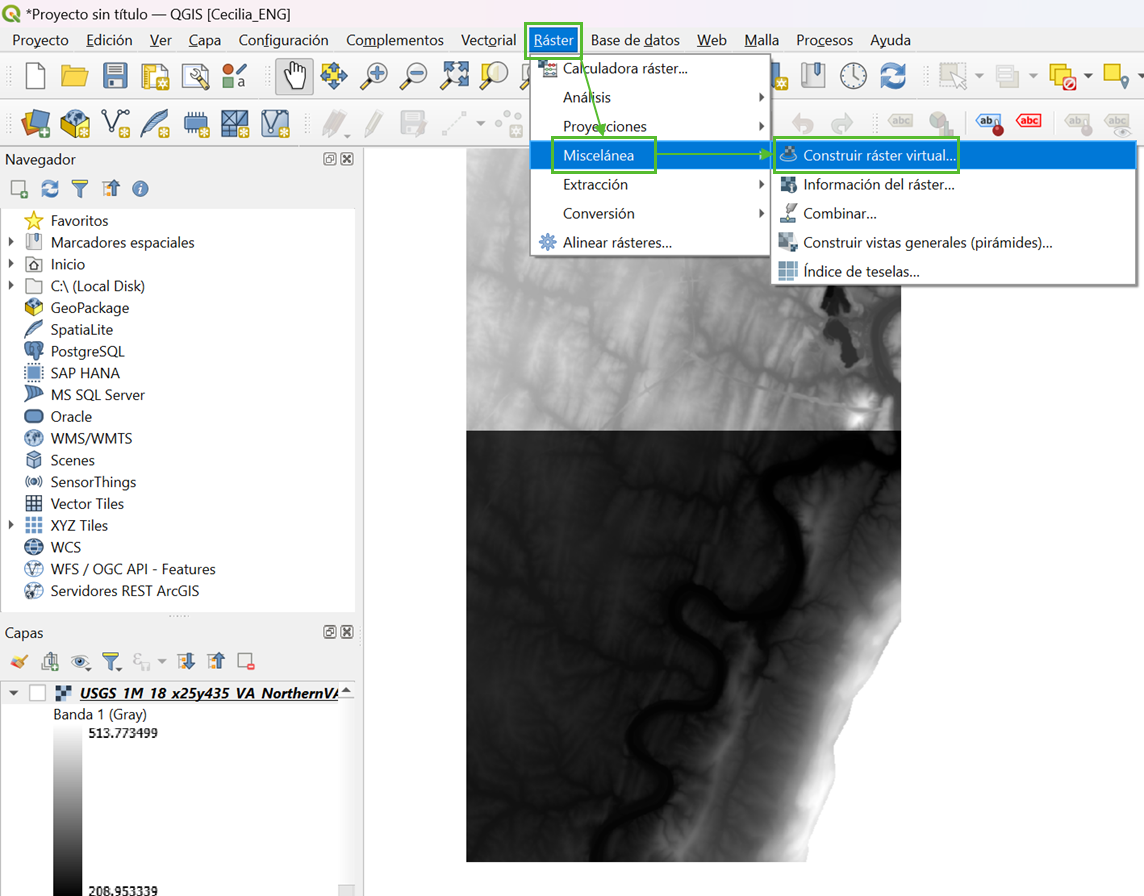
Task: Expand the Marcadores espaciales node
Action: point(11,242)
